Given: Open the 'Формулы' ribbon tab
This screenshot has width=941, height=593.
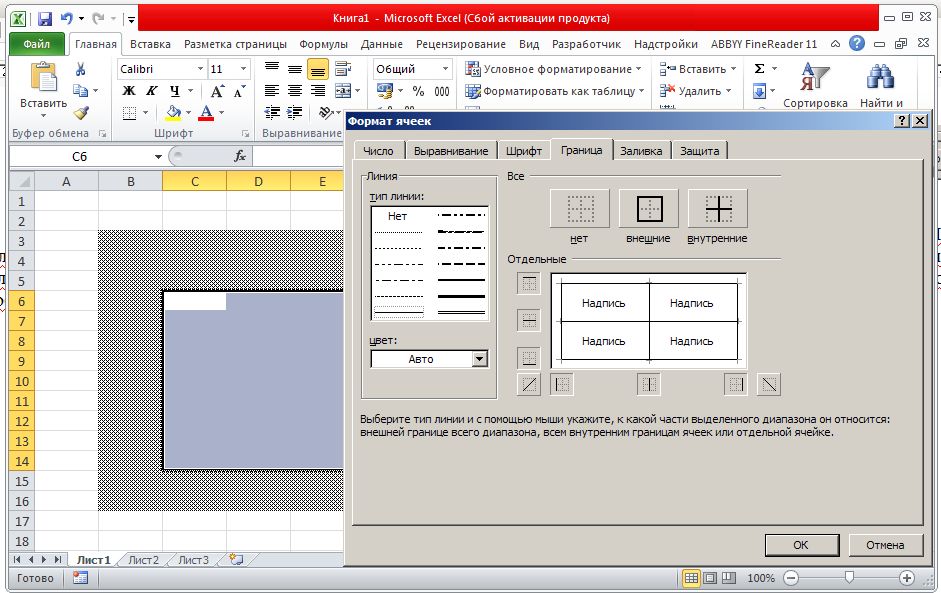Looking at the screenshot, I should [323, 44].
